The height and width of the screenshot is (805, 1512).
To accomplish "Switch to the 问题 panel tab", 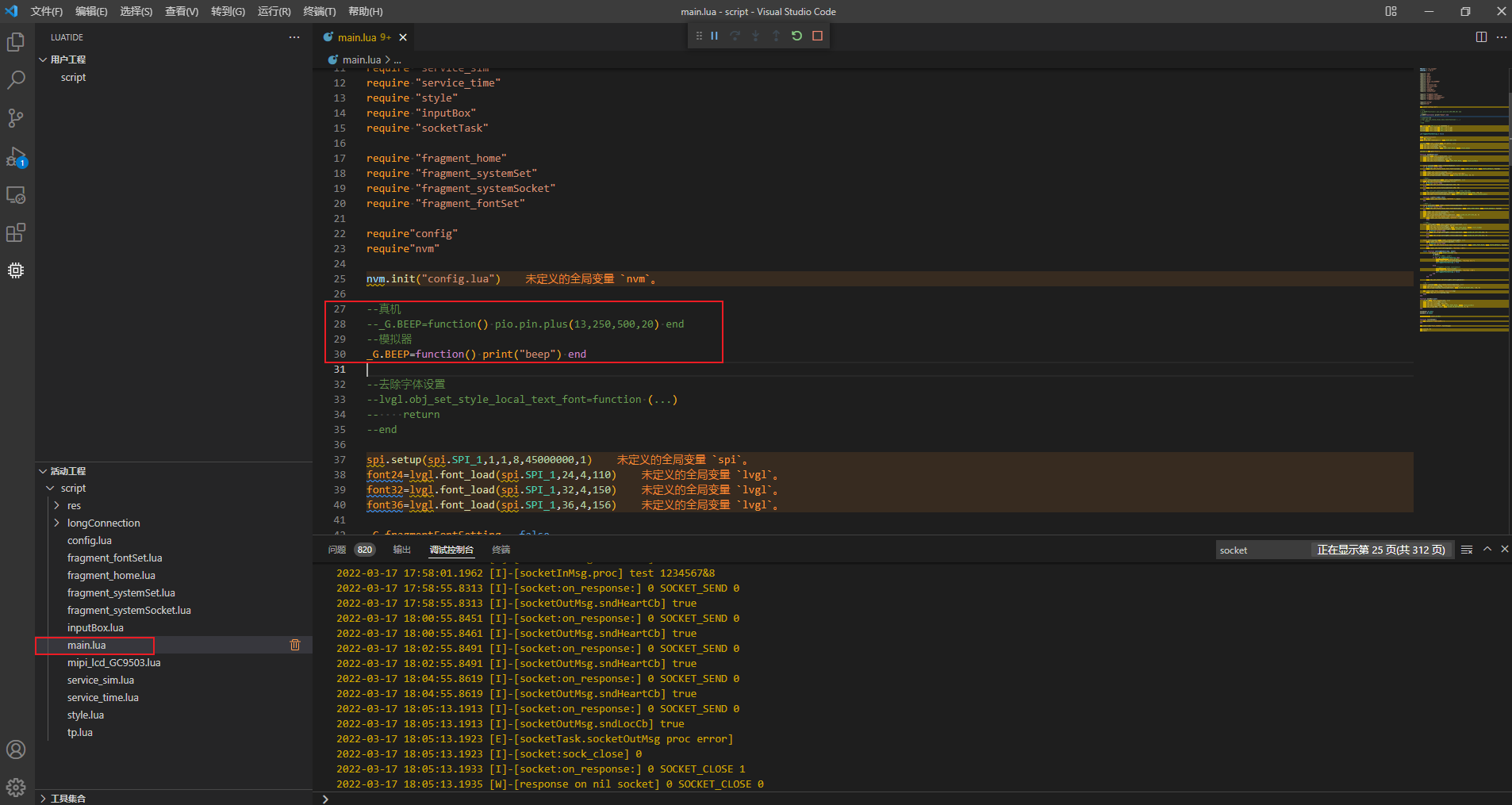I will pos(351,550).
